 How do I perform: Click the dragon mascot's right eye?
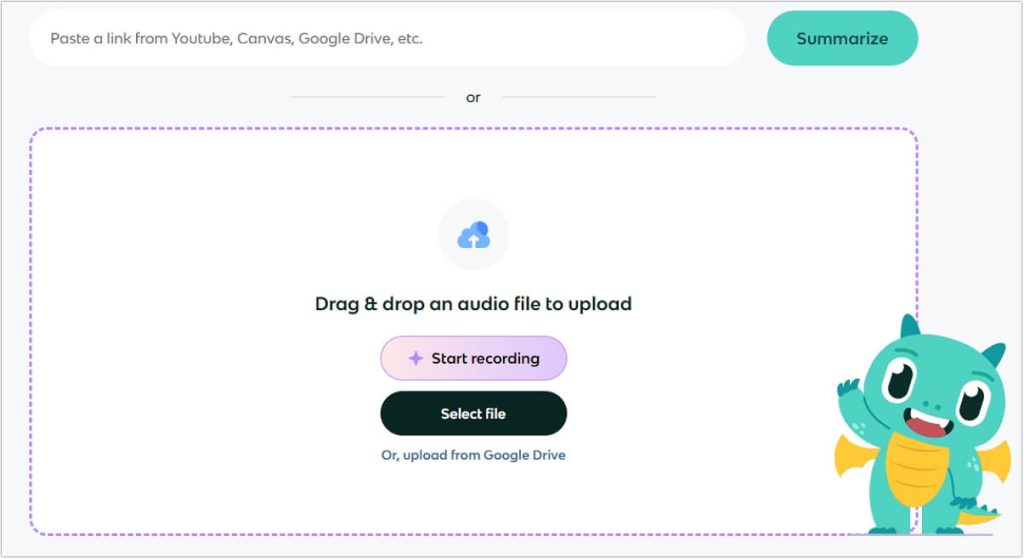(x=971, y=401)
